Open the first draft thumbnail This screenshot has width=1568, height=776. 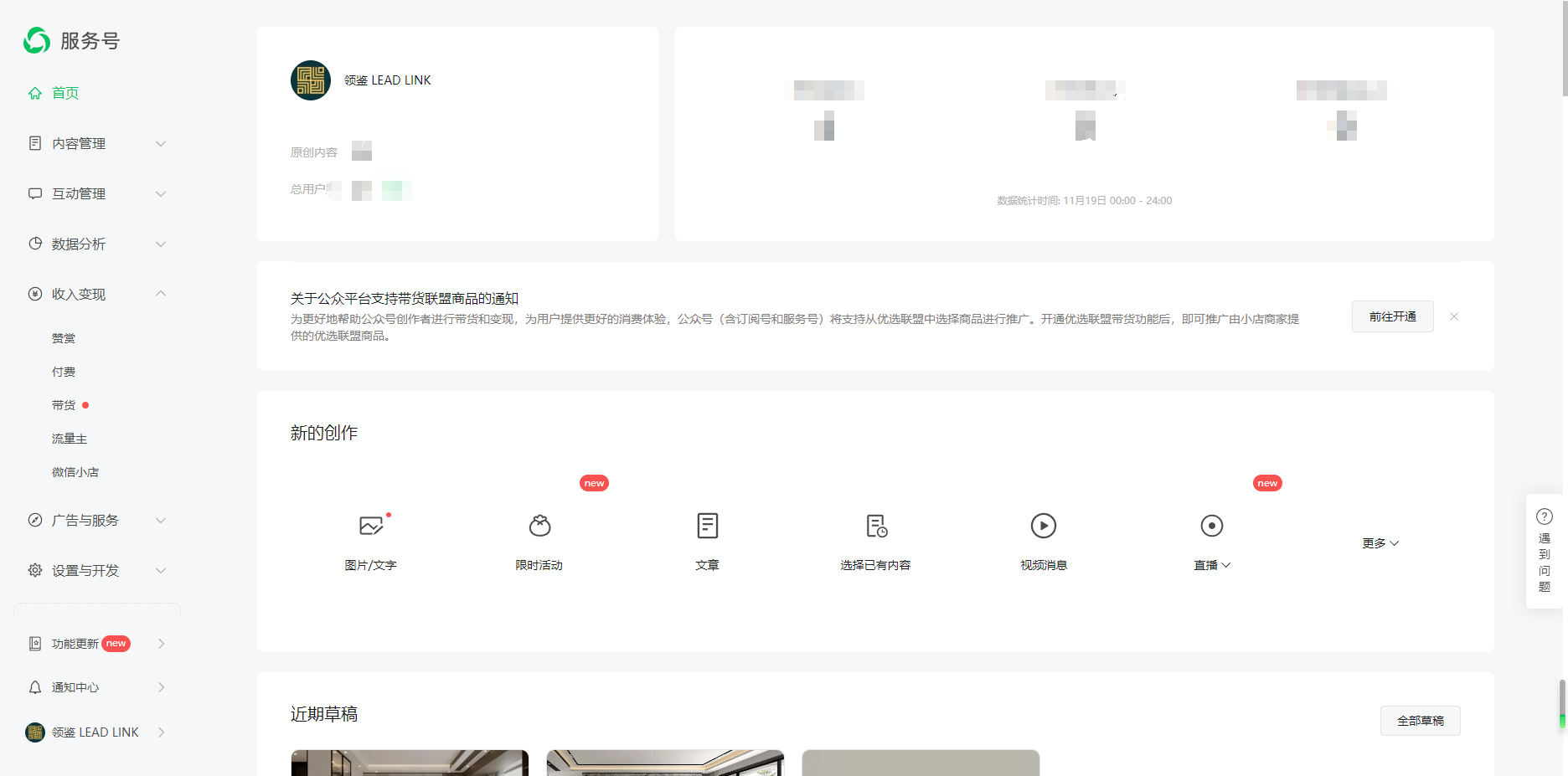point(410,763)
